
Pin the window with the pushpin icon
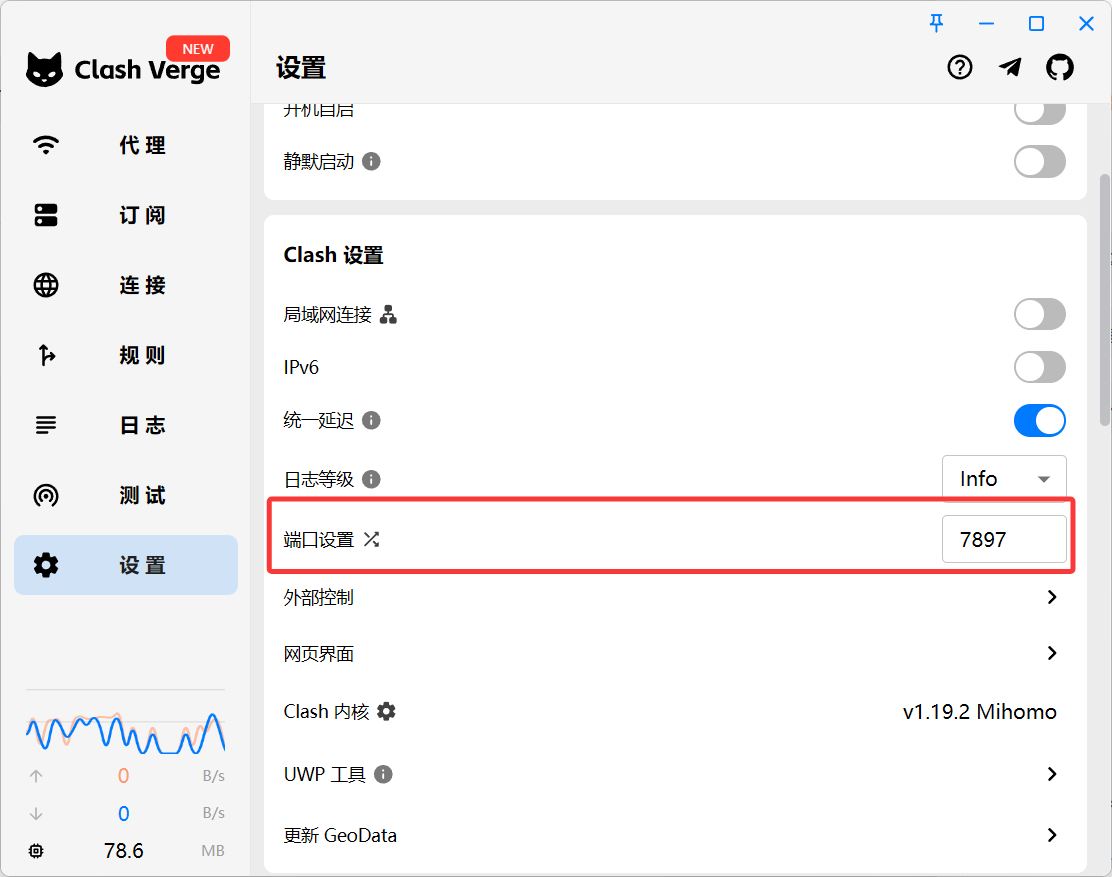pyautogui.click(x=936, y=23)
